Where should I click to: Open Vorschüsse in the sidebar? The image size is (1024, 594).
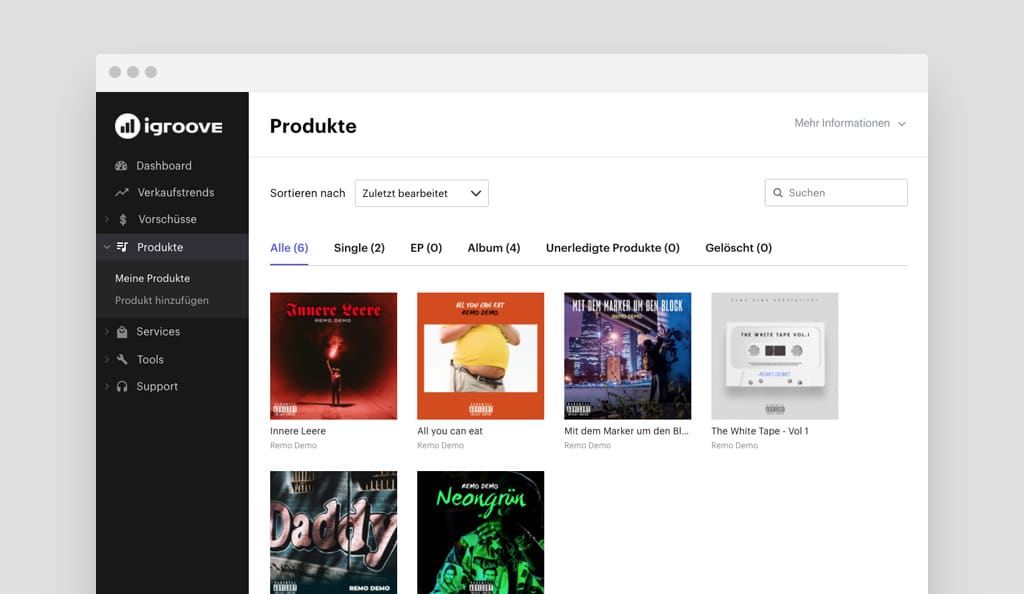tap(167, 219)
